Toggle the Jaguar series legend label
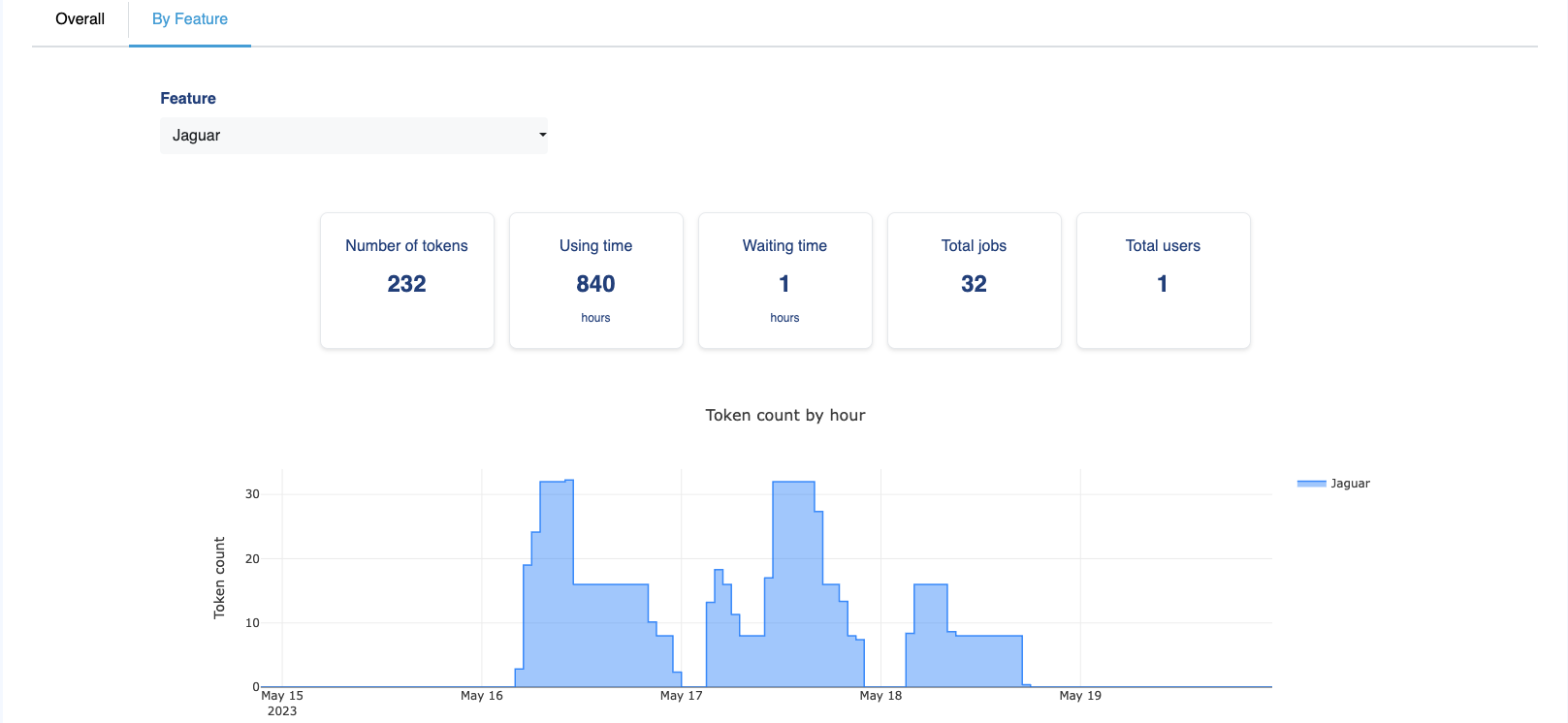This screenshot has width=1568, height=723. [1350, 484]
